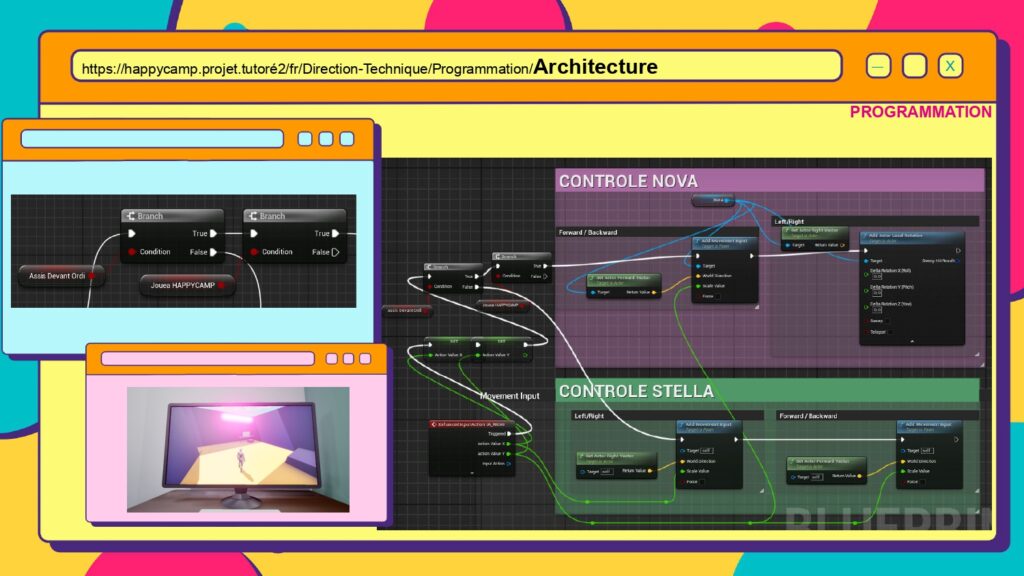Maximize the main Architecture window
1024x576 pixels.
click(x=914, y=66)
